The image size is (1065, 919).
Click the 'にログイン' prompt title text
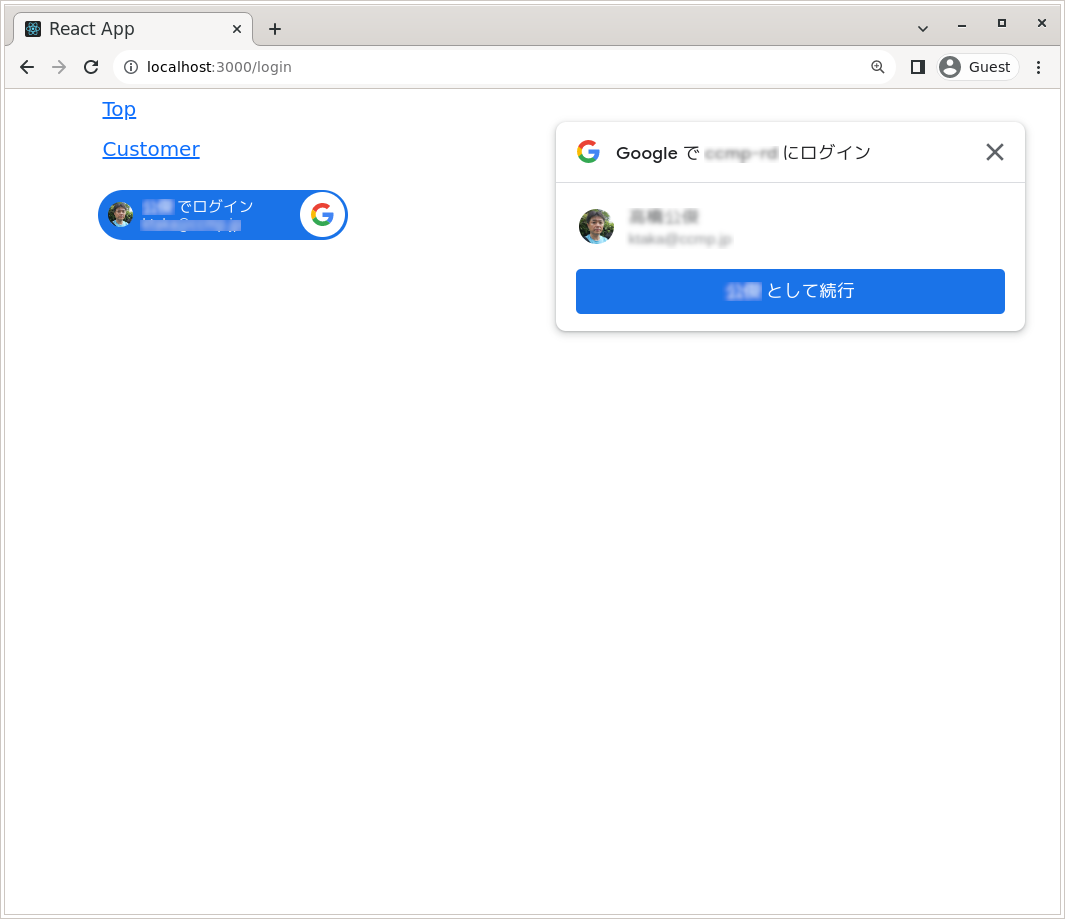click(x=826, y=153)
